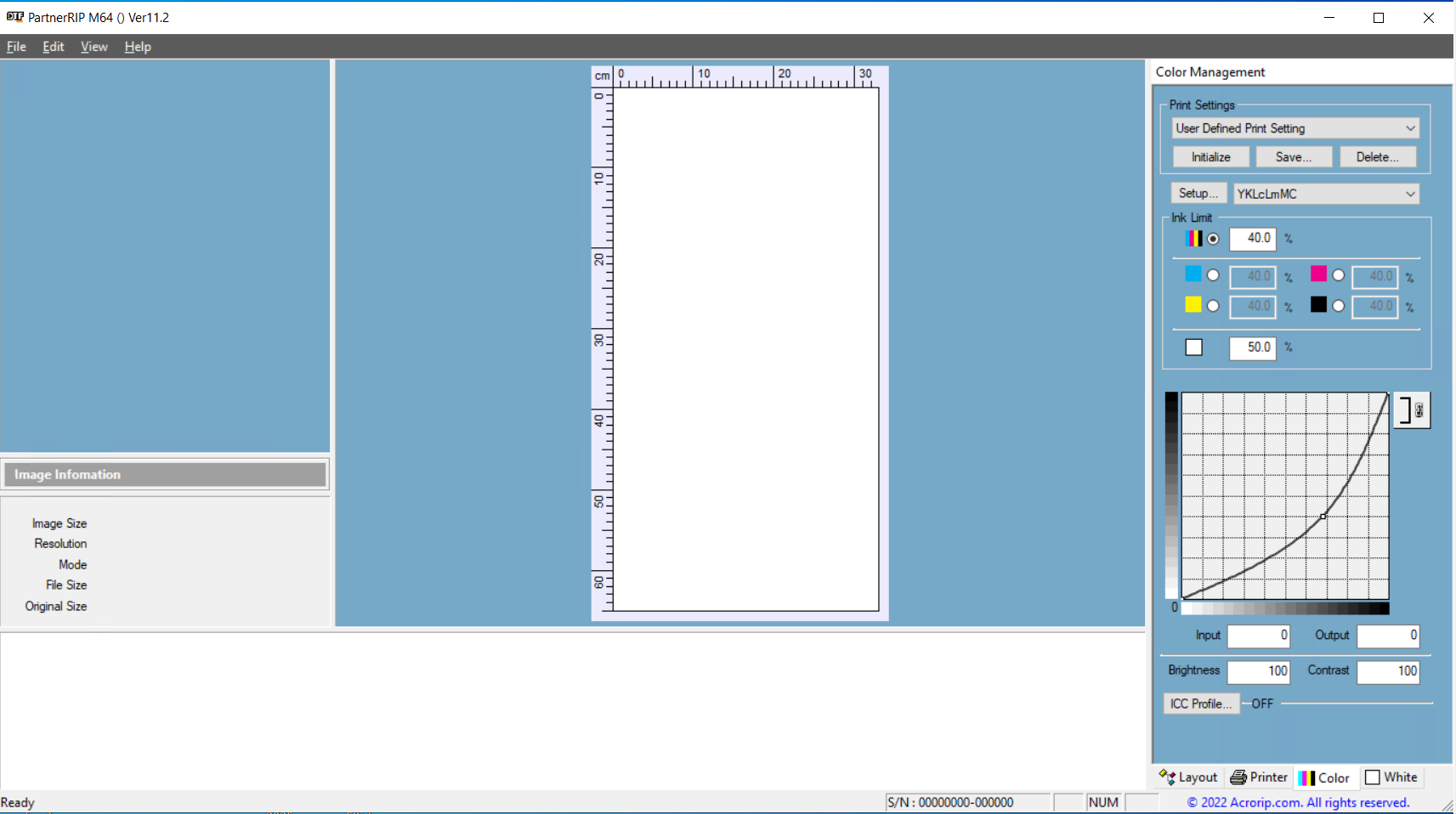Screen dimensions: 1456x814
Task: Click the Save... button
Action: tap(1294, 157)
